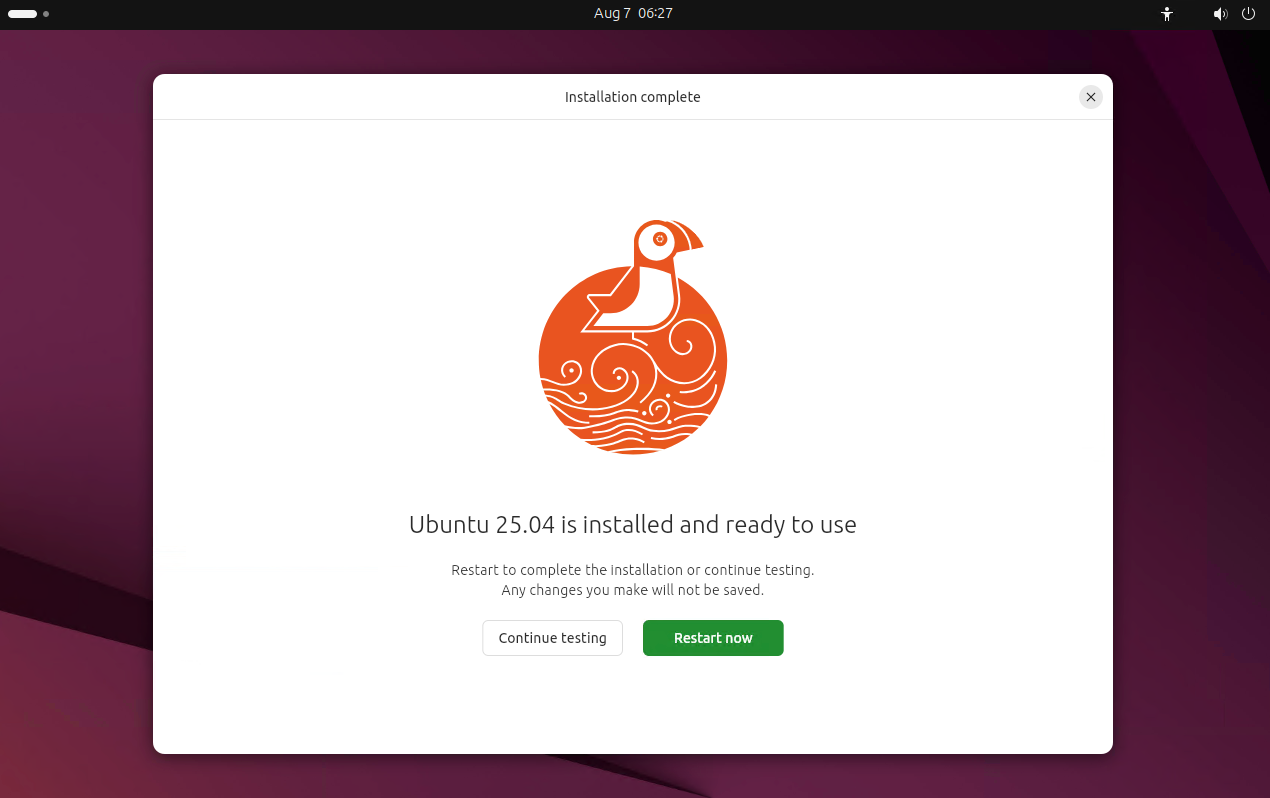The height and width of the screenshot is (798, 1270).
Task: Choose Continue testing
Action: point(552,638)
